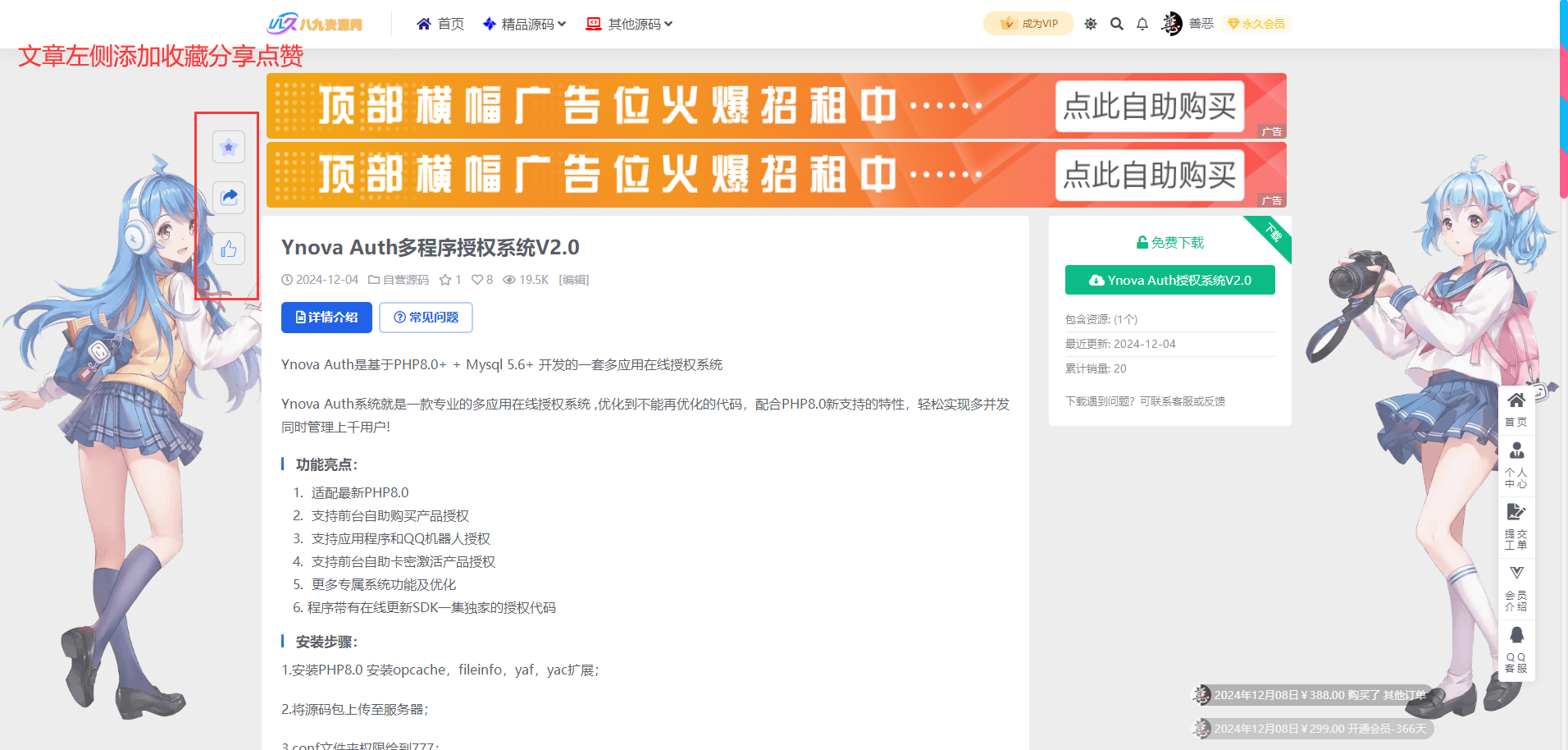
Task: Click the ¥299.00 membership notification
Action: [1311, 729]
